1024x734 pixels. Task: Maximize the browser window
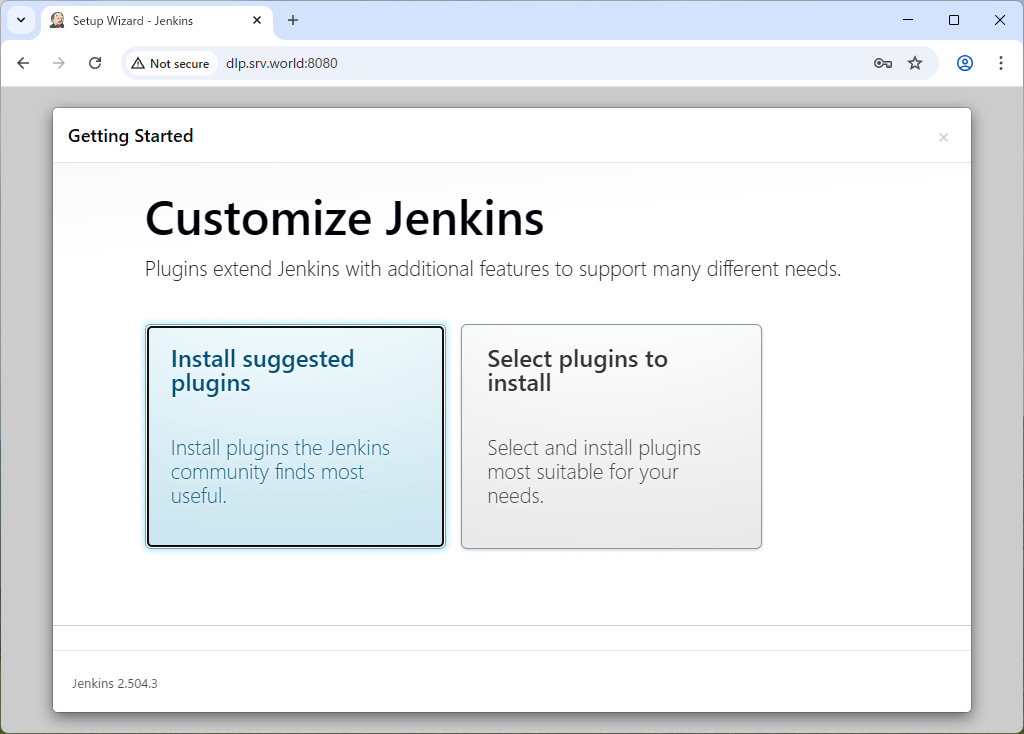953,20
